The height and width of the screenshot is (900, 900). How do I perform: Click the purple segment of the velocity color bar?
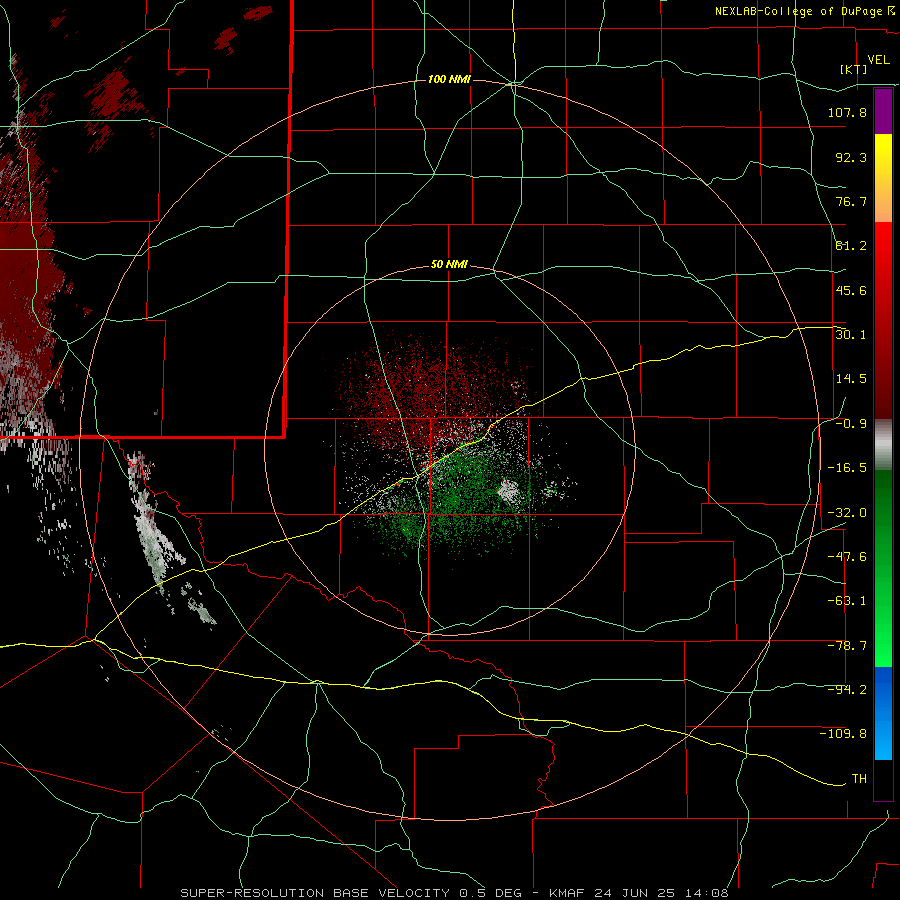pos(883,111)
